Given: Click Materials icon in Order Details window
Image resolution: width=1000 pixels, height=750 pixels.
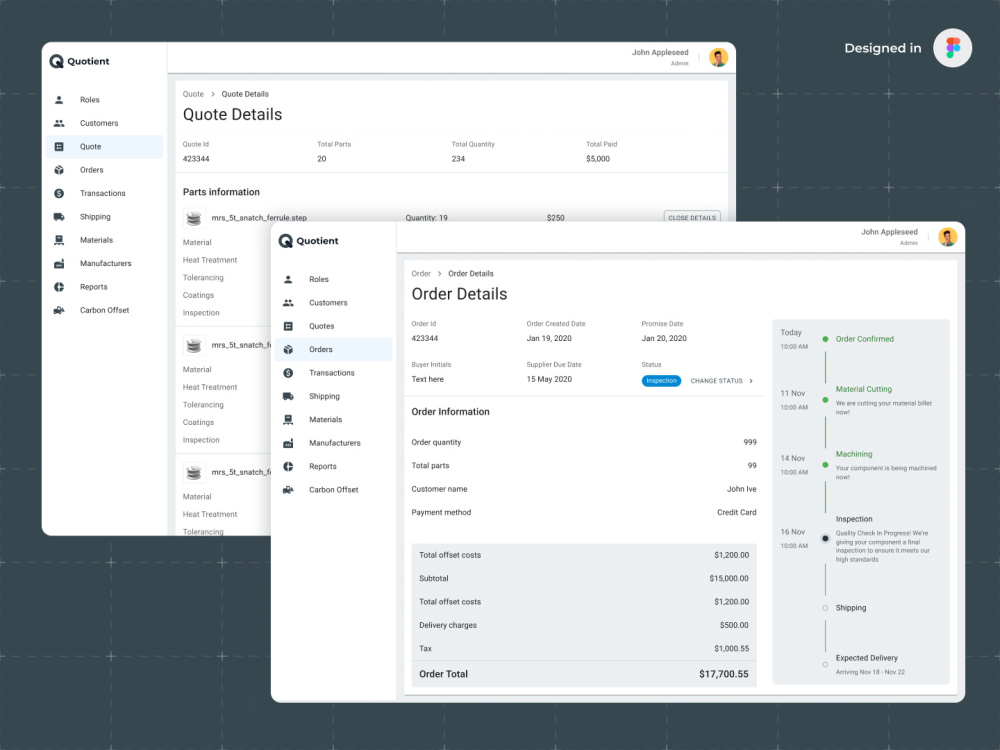Looking at the screenshot, I should pyautogui.click(x=288, y=420).
